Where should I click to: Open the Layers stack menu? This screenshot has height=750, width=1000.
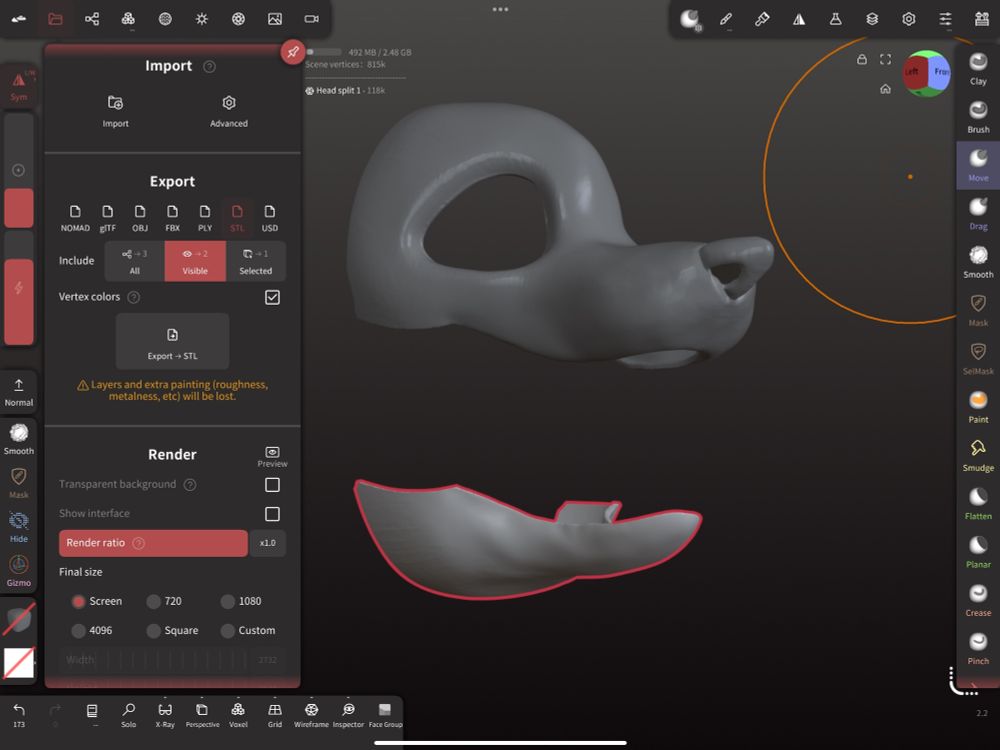point(872,19)
